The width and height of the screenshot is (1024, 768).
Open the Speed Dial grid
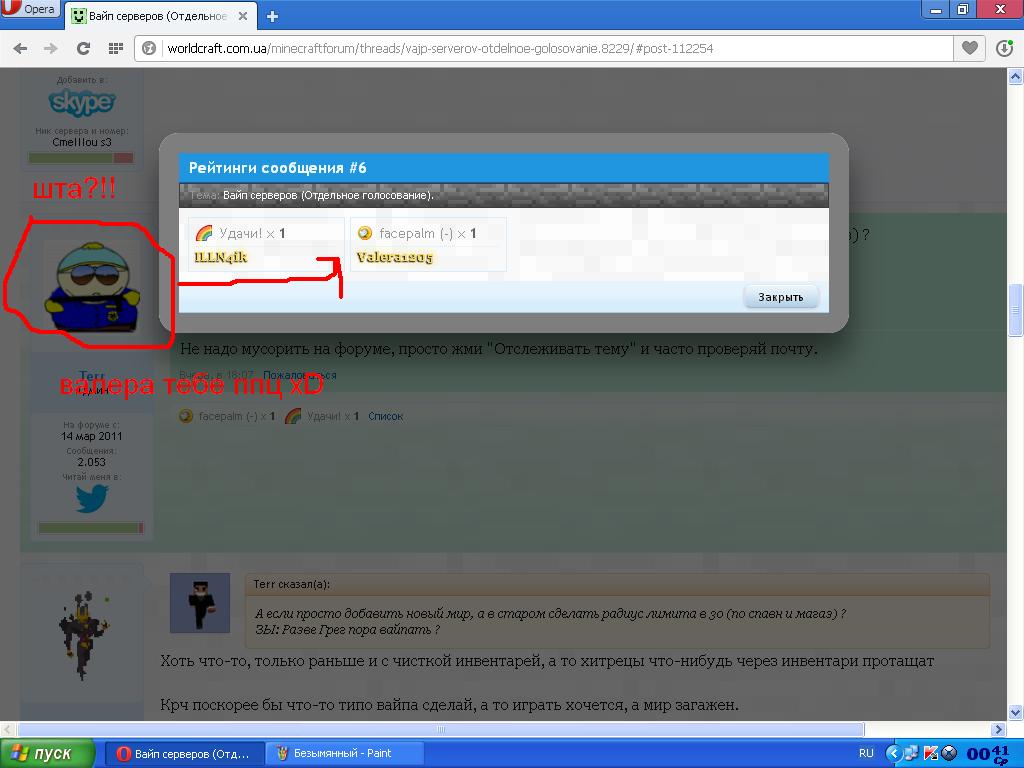(x=116, y=48)
